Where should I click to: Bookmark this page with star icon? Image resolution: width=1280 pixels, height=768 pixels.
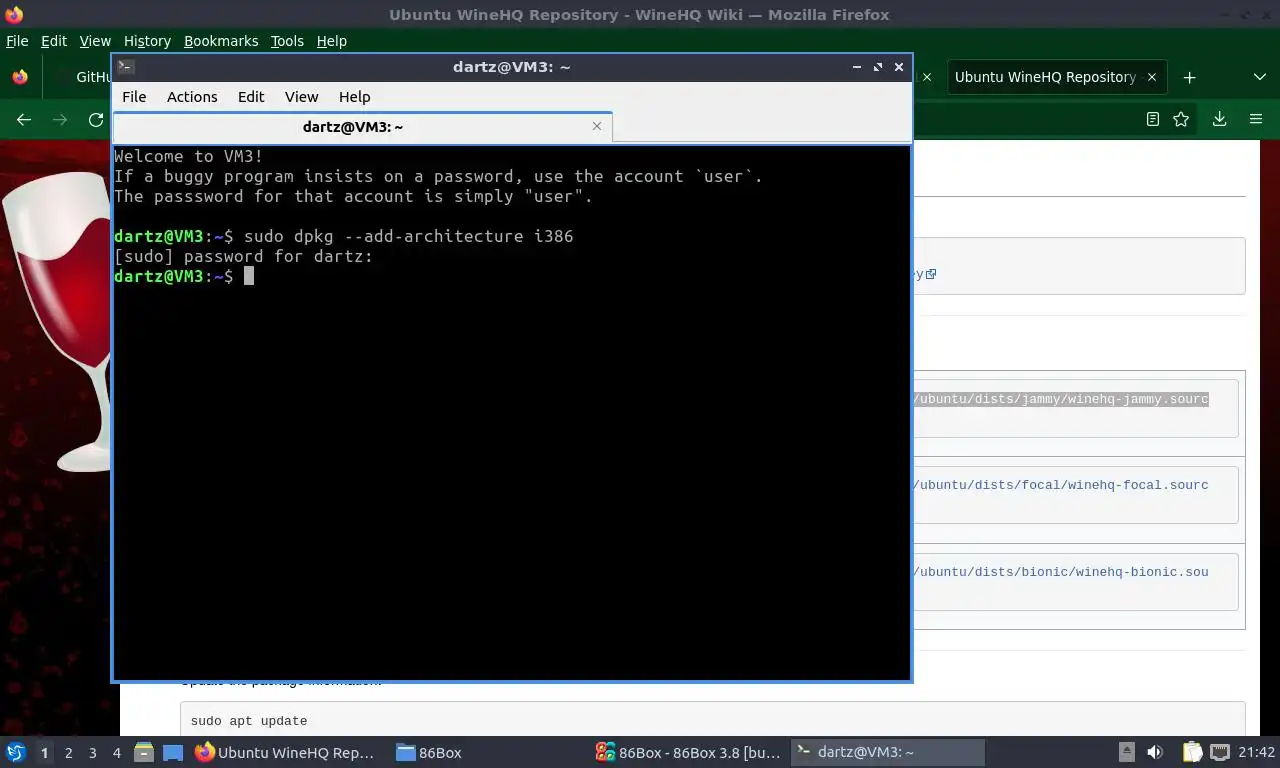click(x=1181, y=119)
